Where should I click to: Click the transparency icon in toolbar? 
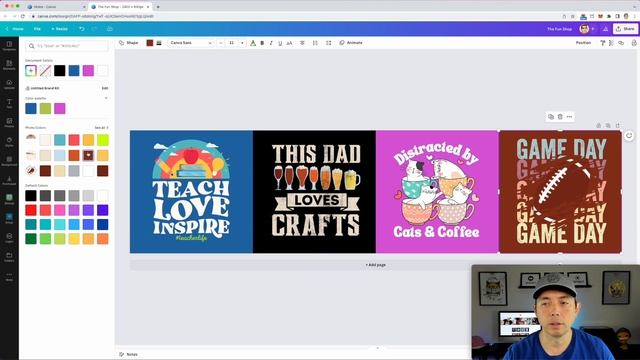pyautogui.click(x=611, y=43)
